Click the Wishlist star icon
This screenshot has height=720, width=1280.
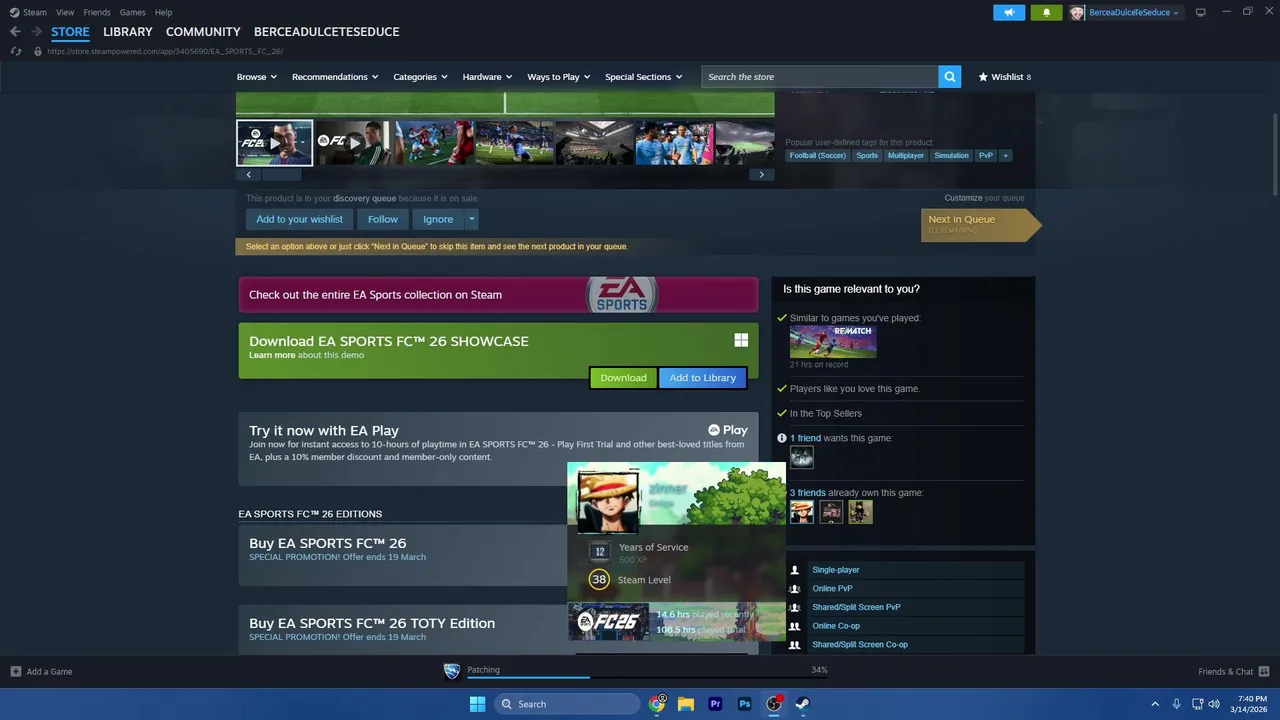click(983, 77)
